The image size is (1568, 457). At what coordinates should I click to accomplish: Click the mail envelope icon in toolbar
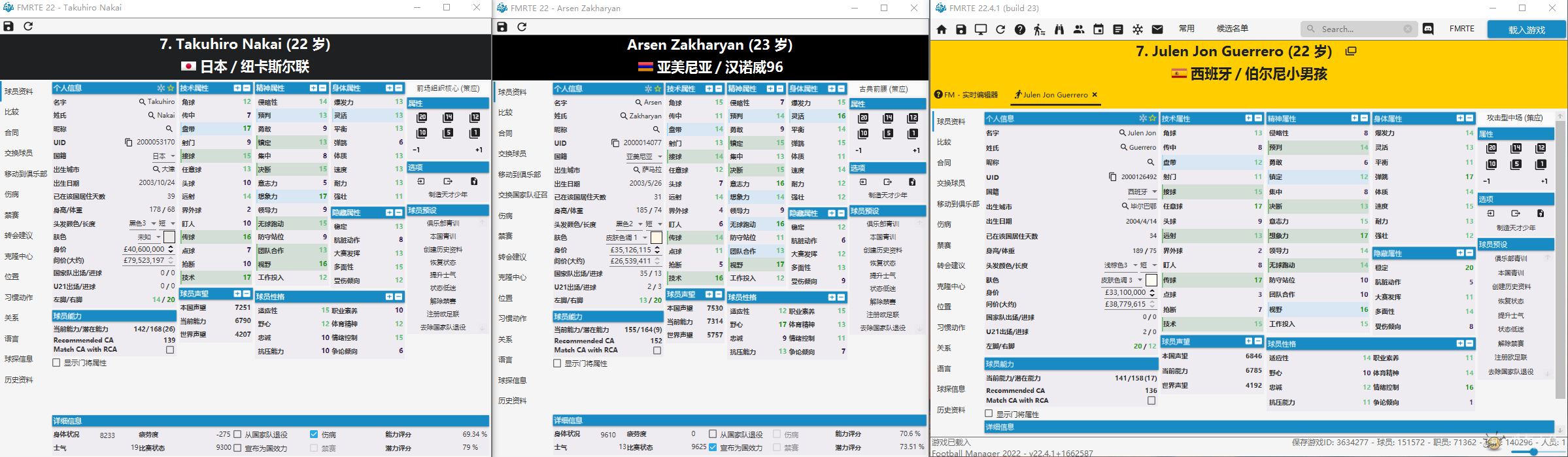coord(1157,29)
